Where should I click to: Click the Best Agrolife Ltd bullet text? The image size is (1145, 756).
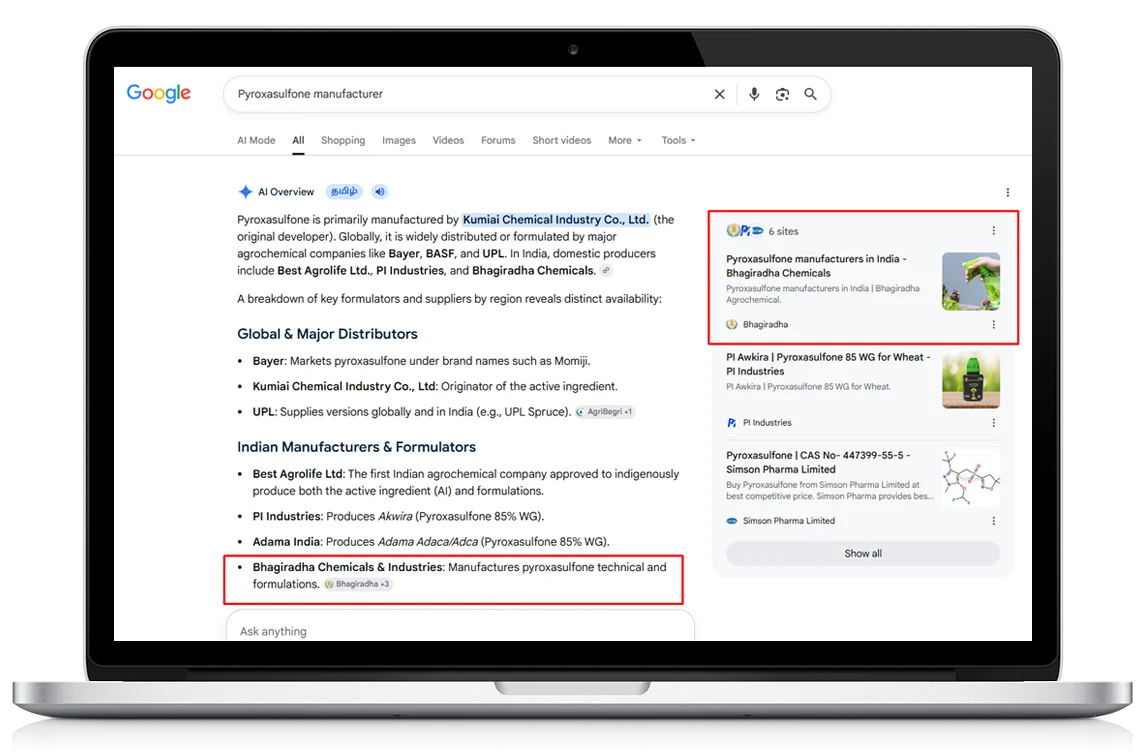coord(466,483)
